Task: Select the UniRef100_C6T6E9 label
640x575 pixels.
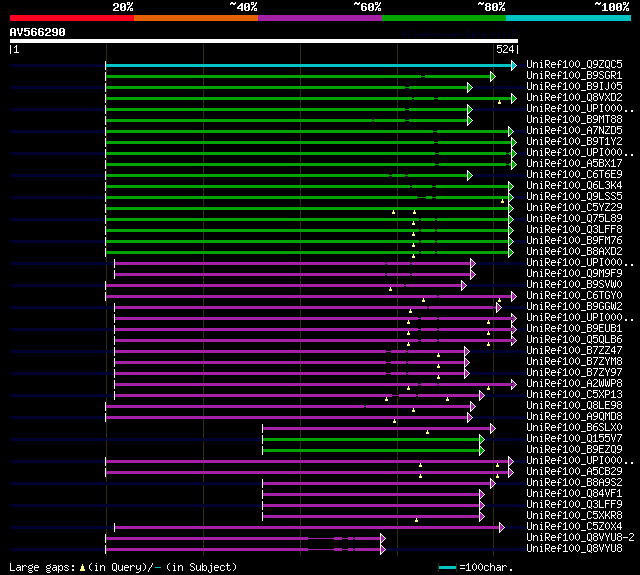Action: (x=574, y=175)
